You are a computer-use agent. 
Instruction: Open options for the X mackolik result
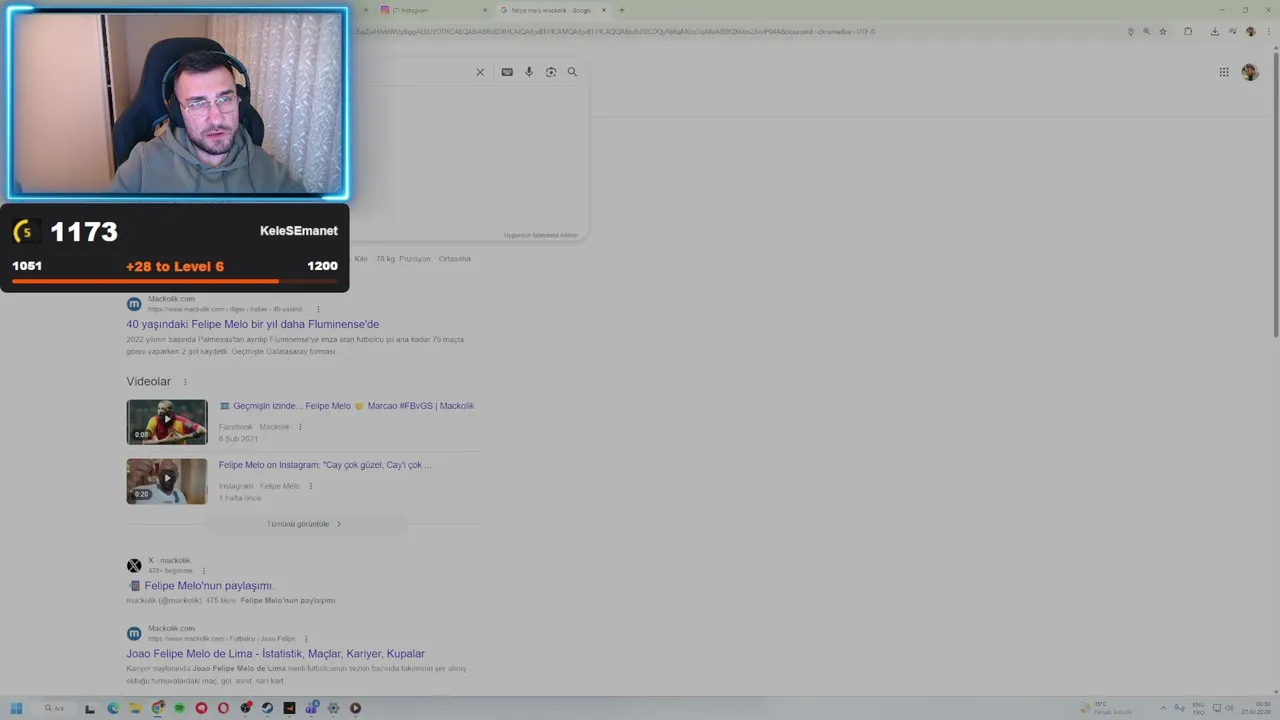tap(204, 571)
